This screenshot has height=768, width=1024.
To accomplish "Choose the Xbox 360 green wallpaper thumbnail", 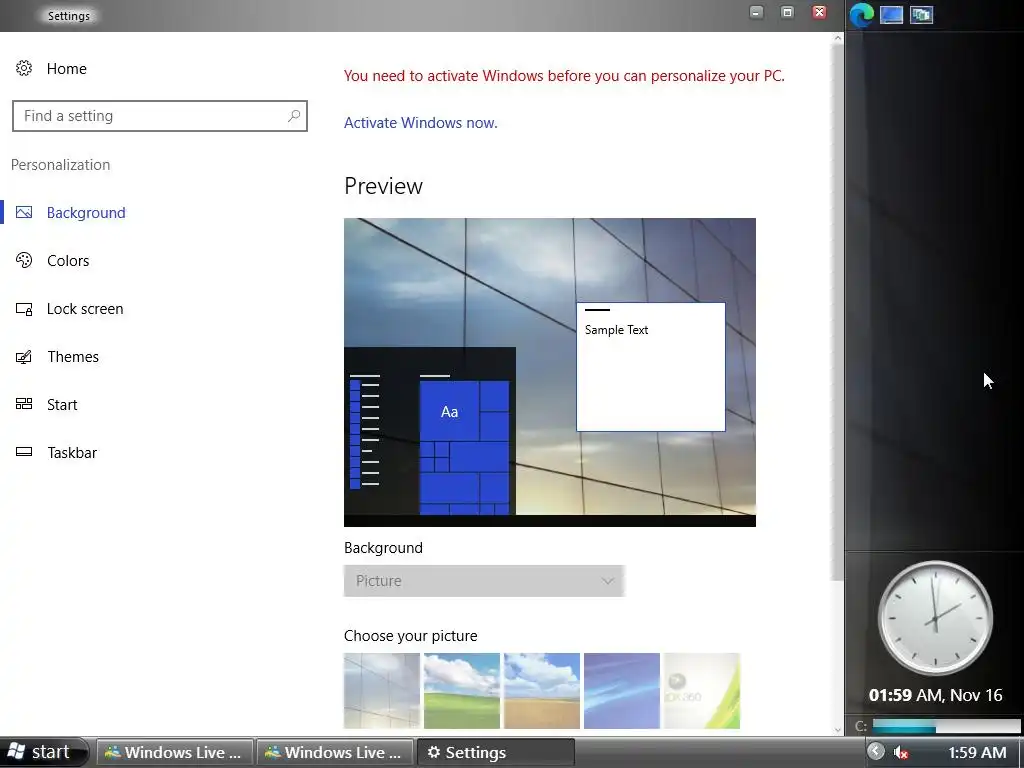I will pyautogui.click(x=701, y=691).
